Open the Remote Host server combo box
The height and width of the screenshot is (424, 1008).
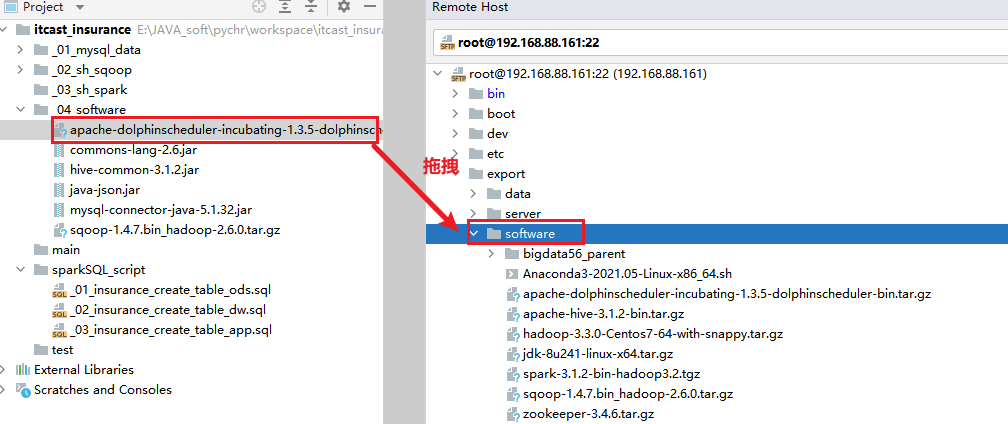coord(720,44)
